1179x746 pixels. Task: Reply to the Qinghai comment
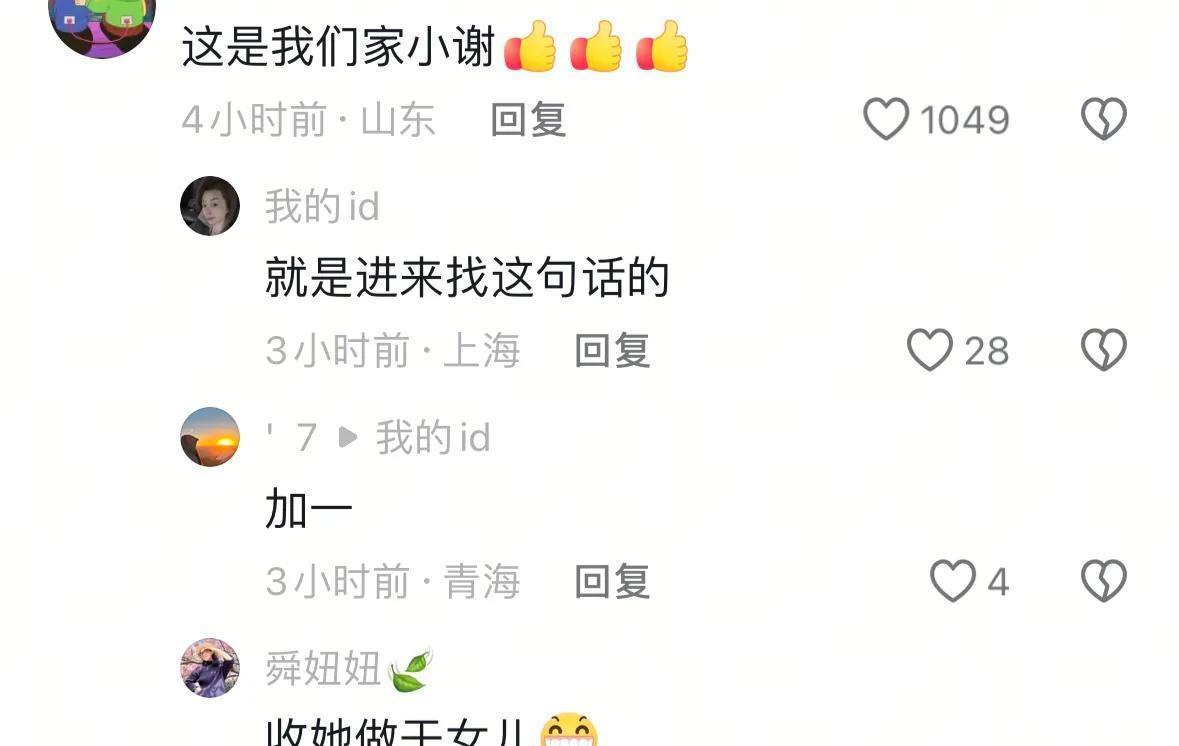(x=612, y=581)
